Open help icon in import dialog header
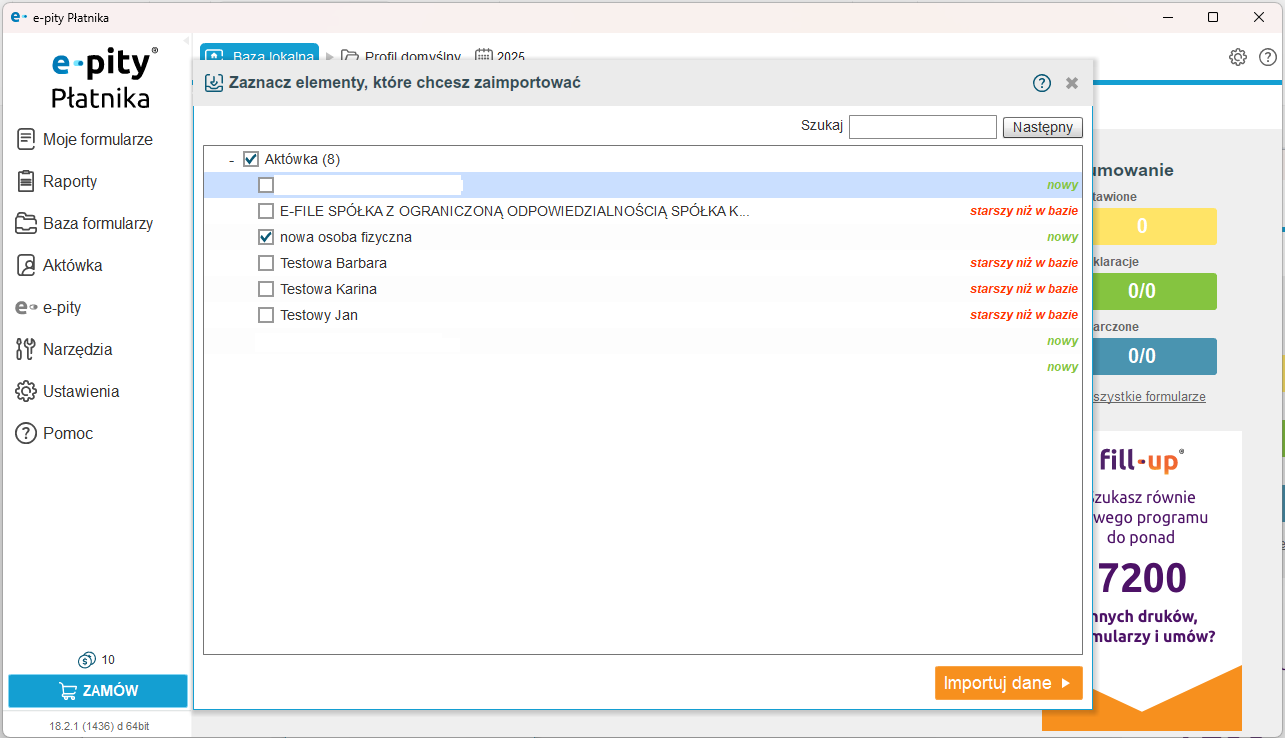 coord(1042,83)
